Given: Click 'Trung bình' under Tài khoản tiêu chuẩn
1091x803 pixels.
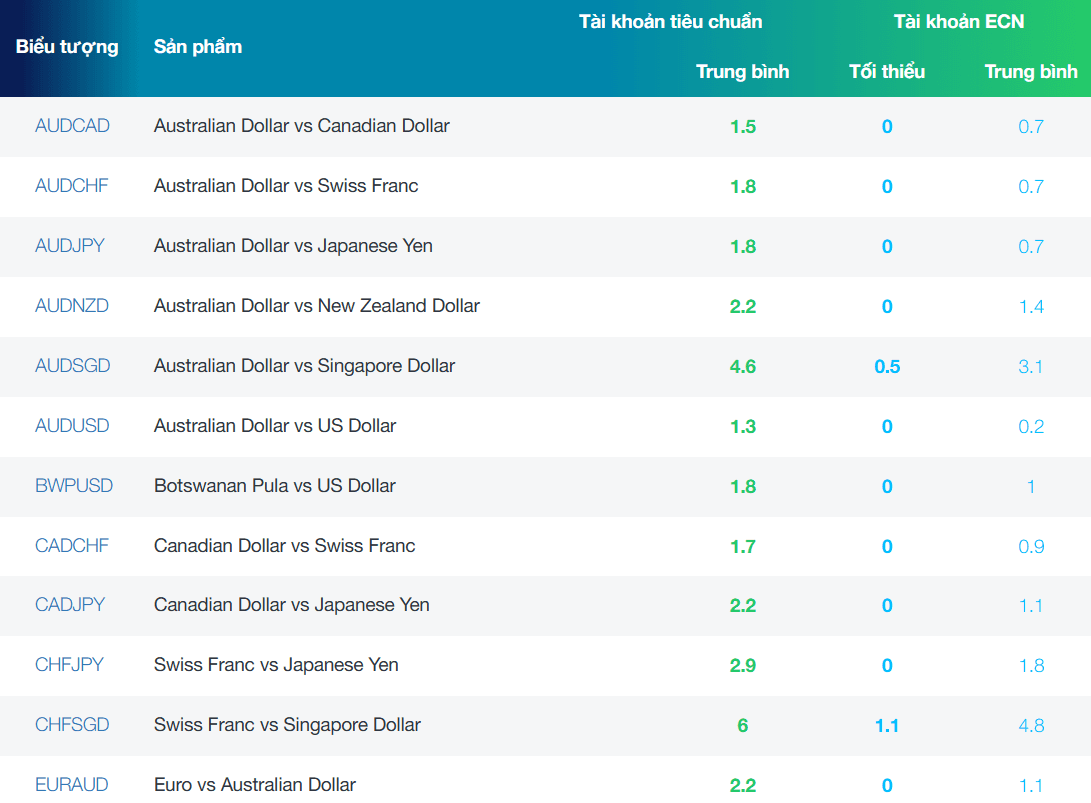Looking at the screenshot, I should [x=742, y=72].
